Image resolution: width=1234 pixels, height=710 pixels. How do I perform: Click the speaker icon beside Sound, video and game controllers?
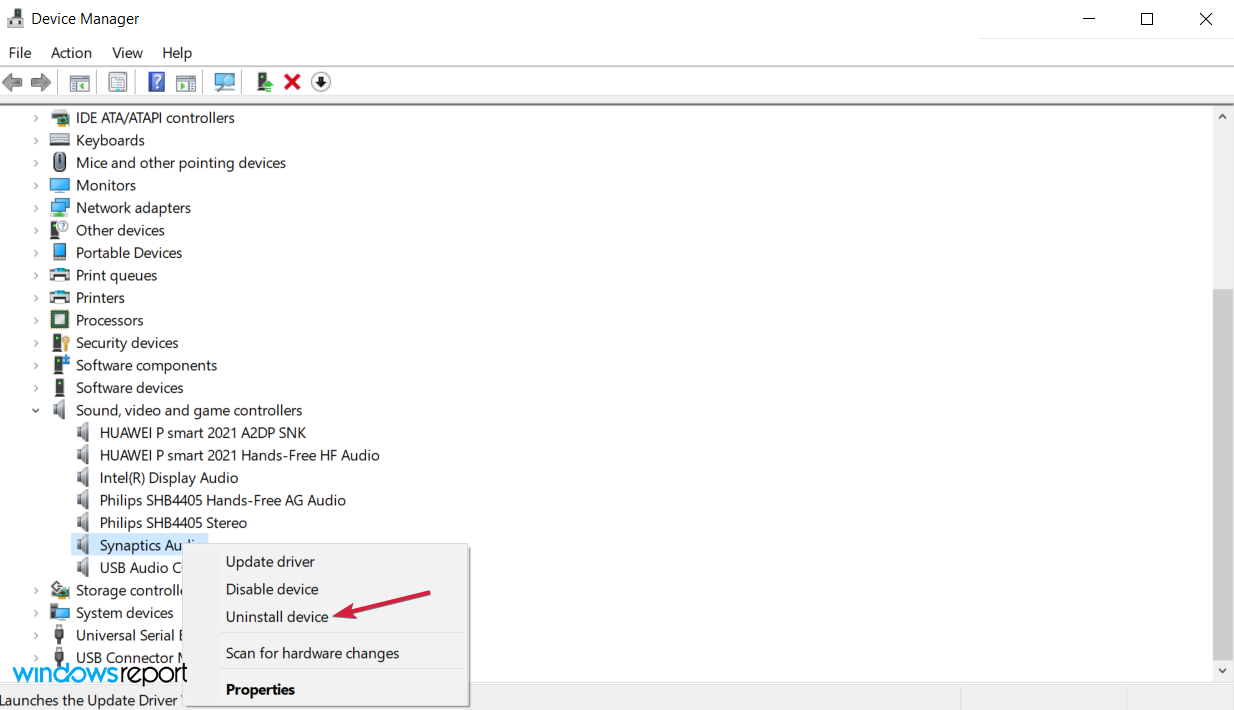point(60,410)
